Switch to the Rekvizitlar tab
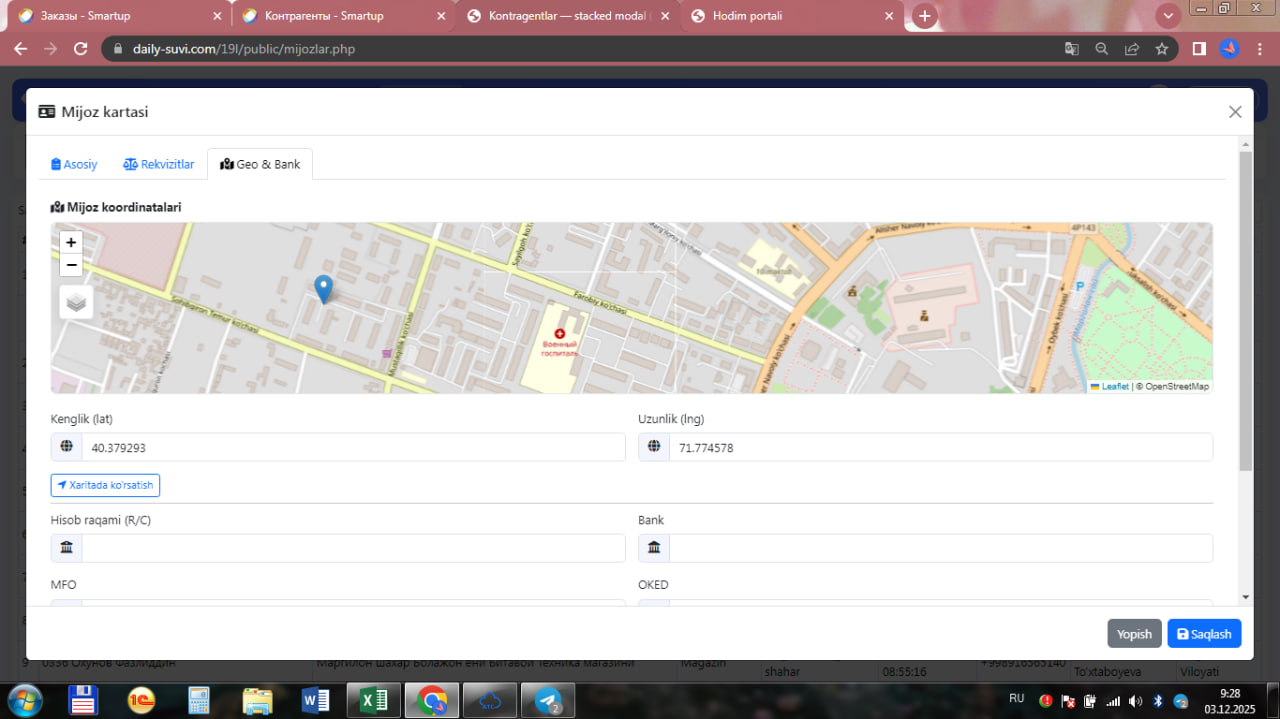This screenshot has height=719, width=1280. (159, 164)
